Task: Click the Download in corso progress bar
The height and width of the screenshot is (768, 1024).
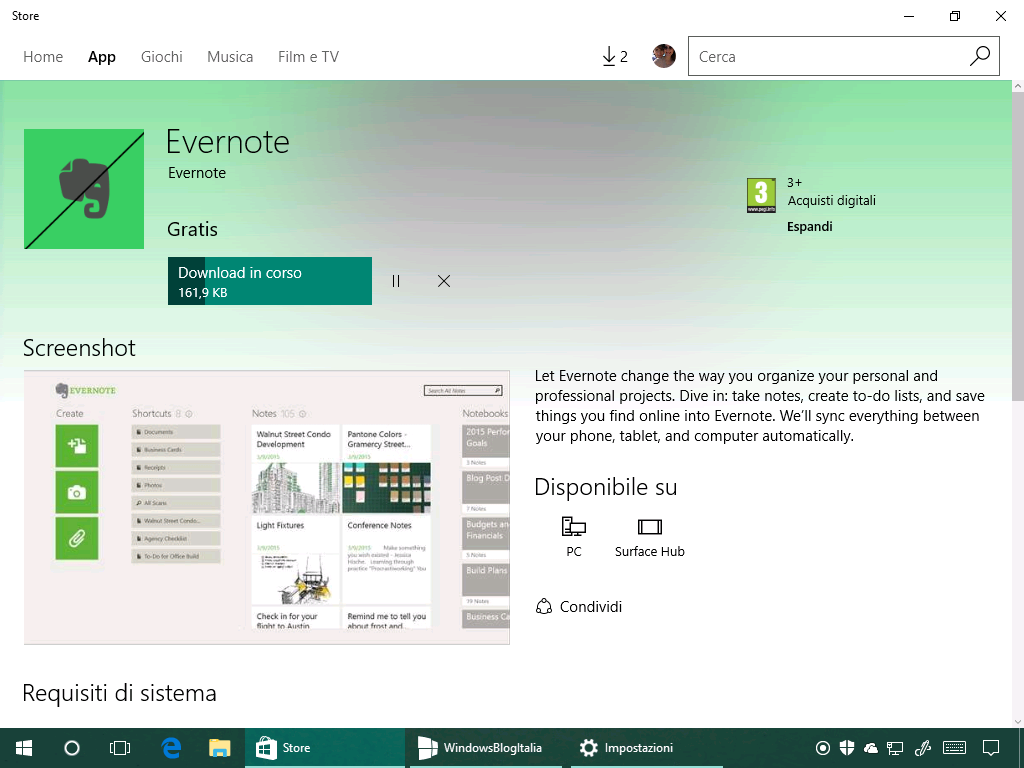Action: pyautogui.click(x=270, y=281)
